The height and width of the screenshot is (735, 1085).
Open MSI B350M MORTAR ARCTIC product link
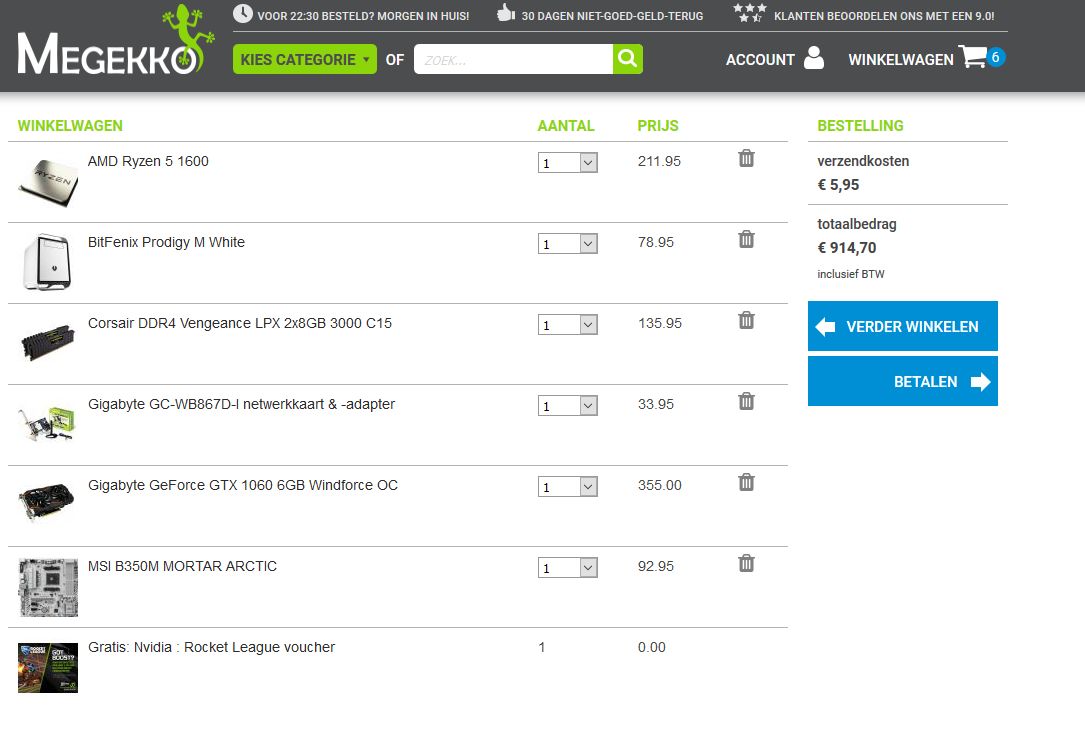(x=182, y=566)
